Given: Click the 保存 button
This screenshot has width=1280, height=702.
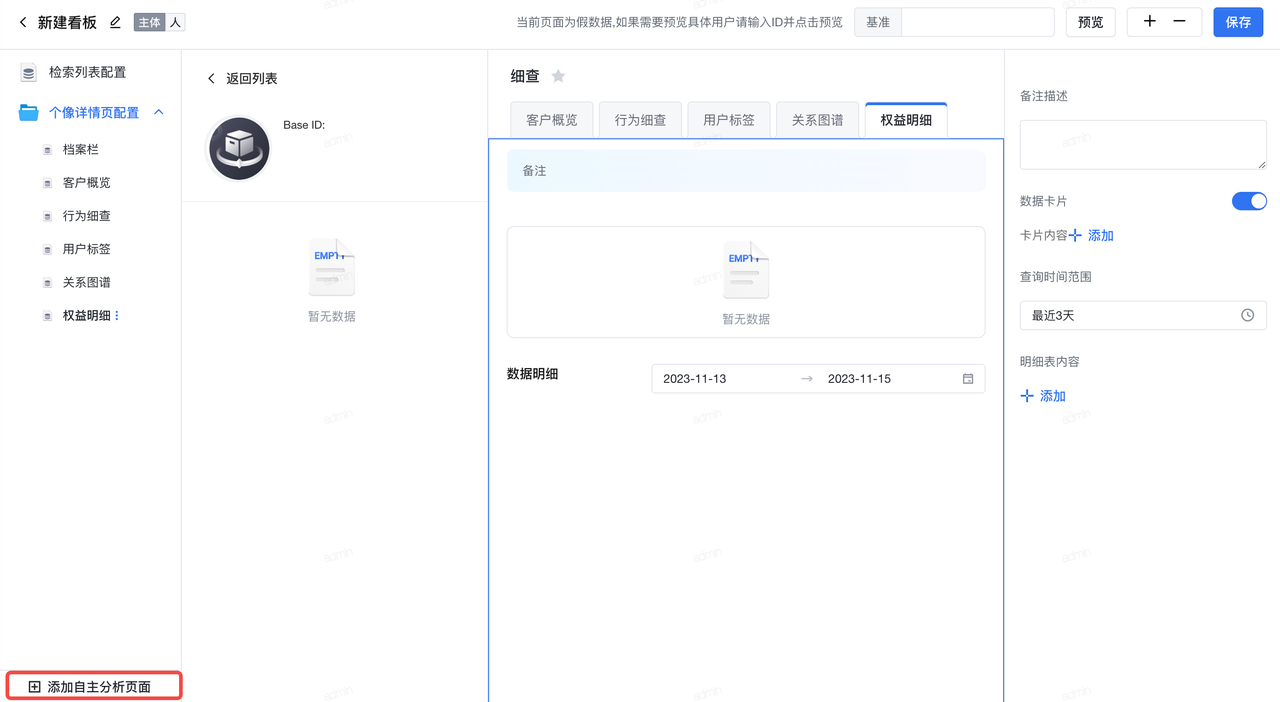Looking at the screenshot, I should 1238,22.
